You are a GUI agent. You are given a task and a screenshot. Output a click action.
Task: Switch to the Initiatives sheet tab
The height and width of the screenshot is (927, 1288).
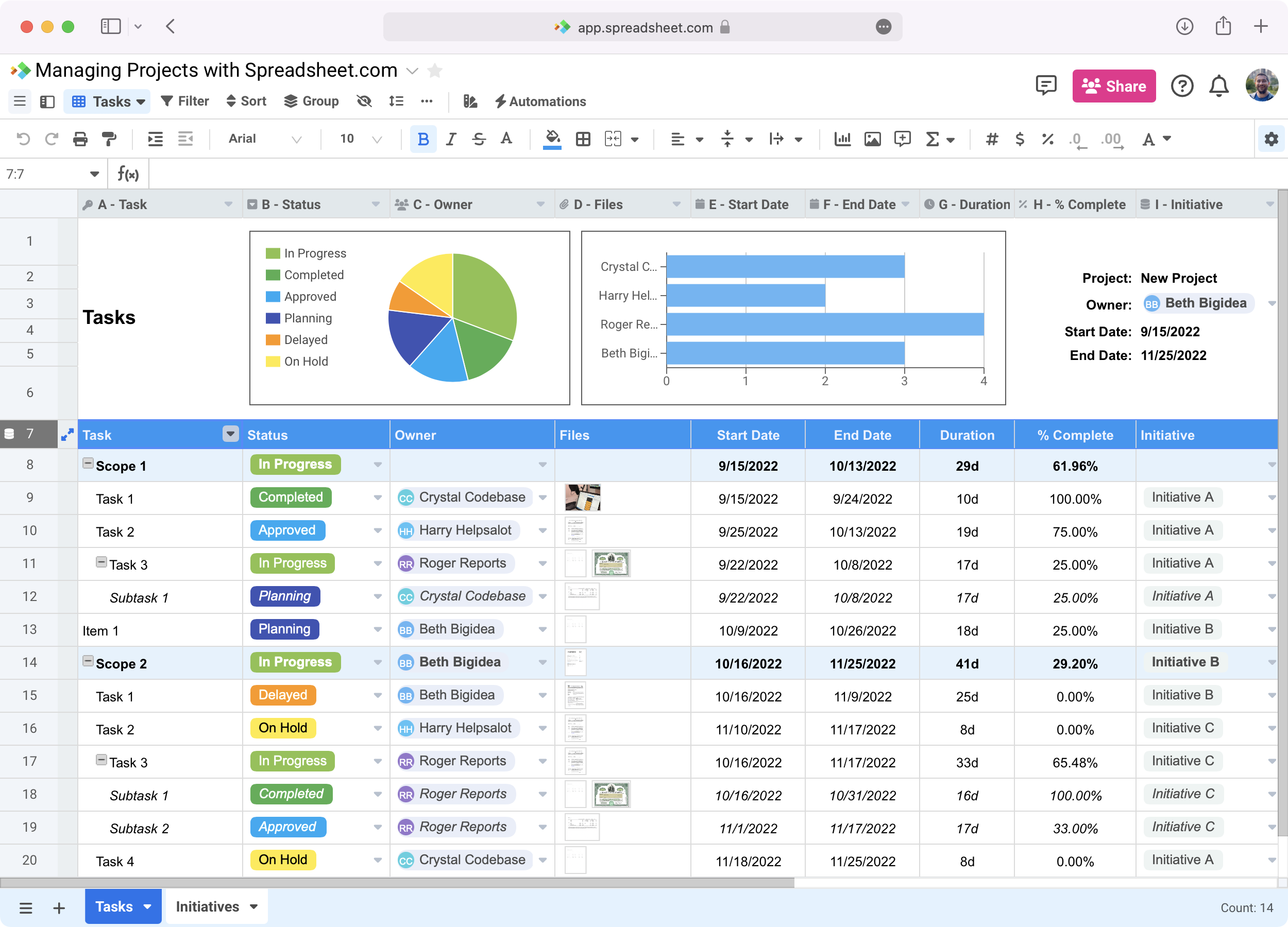point(207,906)
